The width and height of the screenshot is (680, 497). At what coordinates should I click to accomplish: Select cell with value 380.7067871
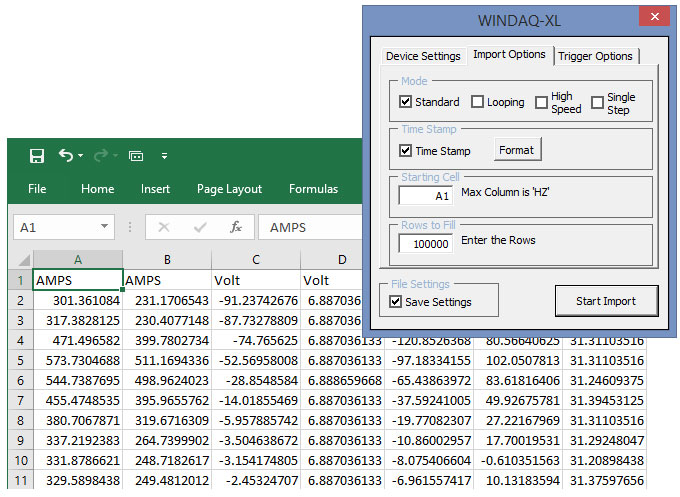coord(78,420)
